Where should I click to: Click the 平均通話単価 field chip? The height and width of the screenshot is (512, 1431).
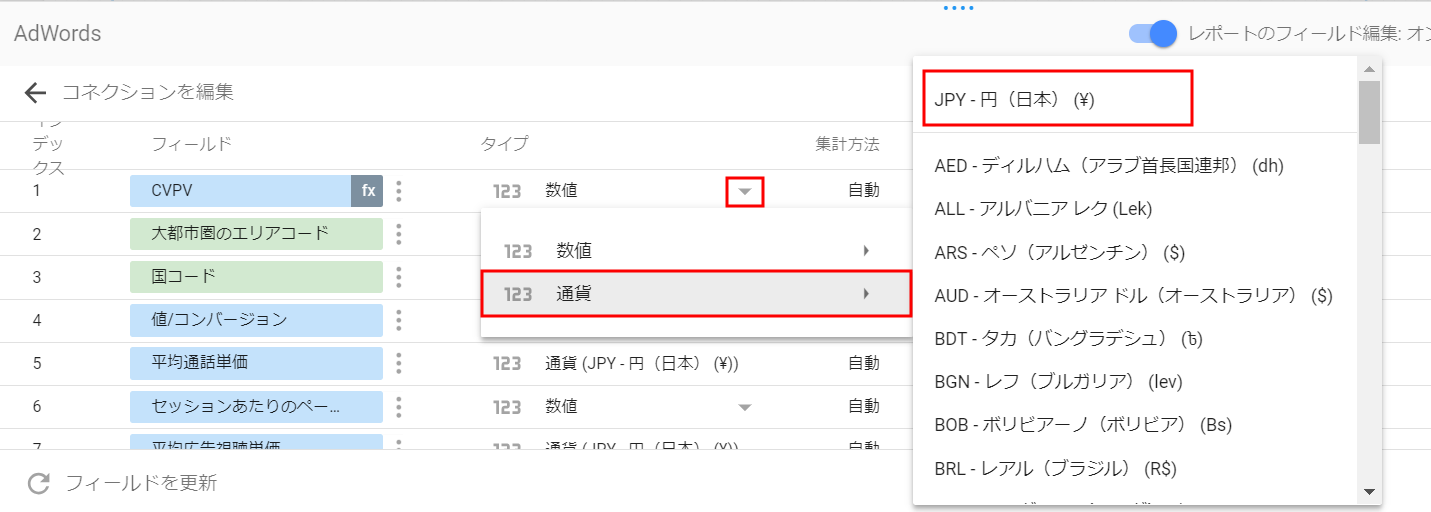point(257,363)
